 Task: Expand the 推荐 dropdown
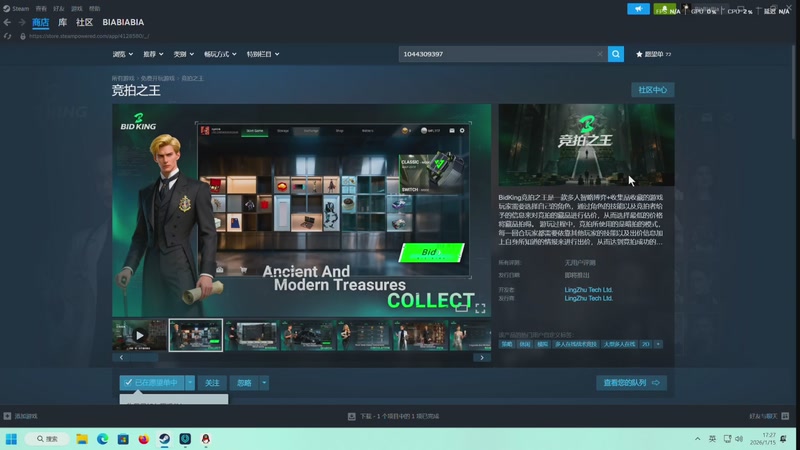153,54
